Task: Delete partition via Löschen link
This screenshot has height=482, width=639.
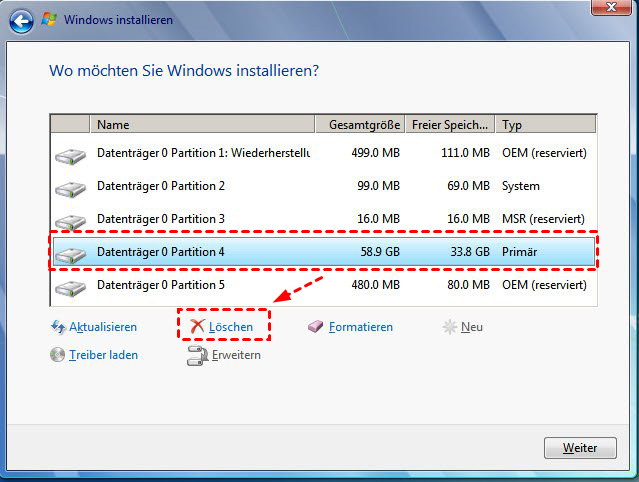Action: (231, 327)
